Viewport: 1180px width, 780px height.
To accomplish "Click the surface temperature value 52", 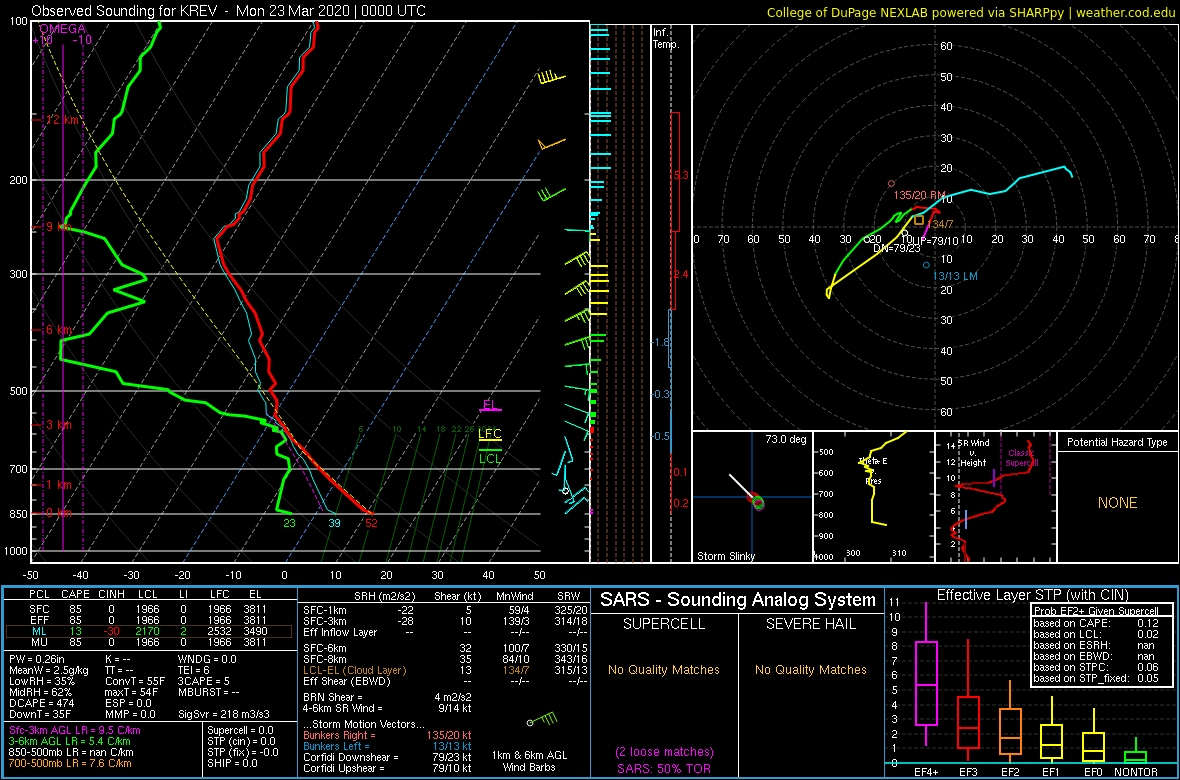I will (371, 523).
